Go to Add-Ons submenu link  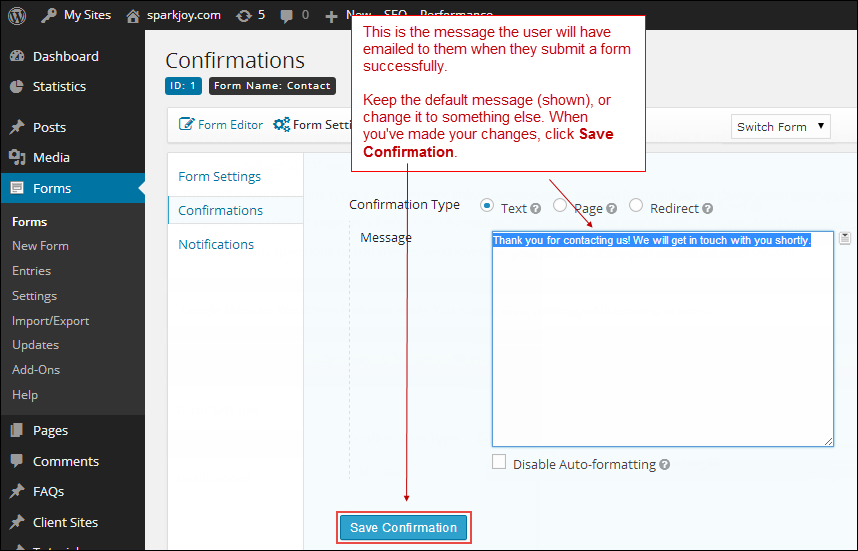pyautogui.click(x=36, y=370)
